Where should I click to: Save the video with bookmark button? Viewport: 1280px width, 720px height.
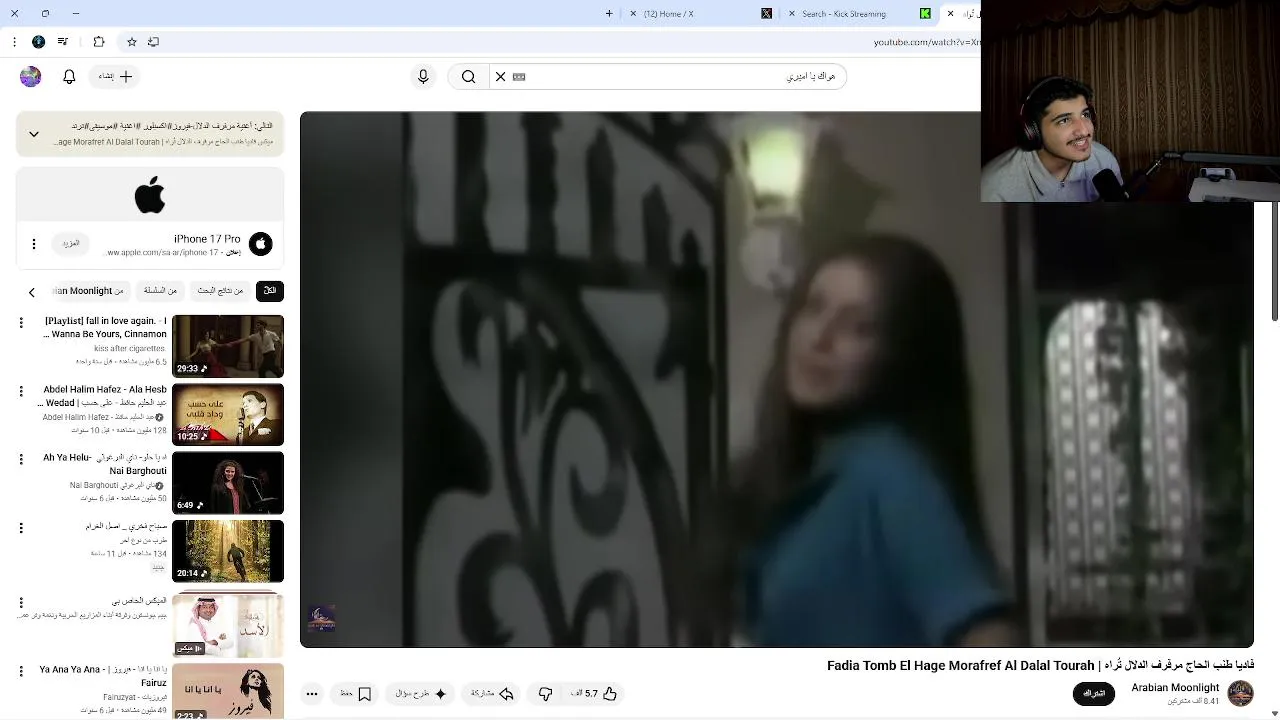(x=357, y=694)
